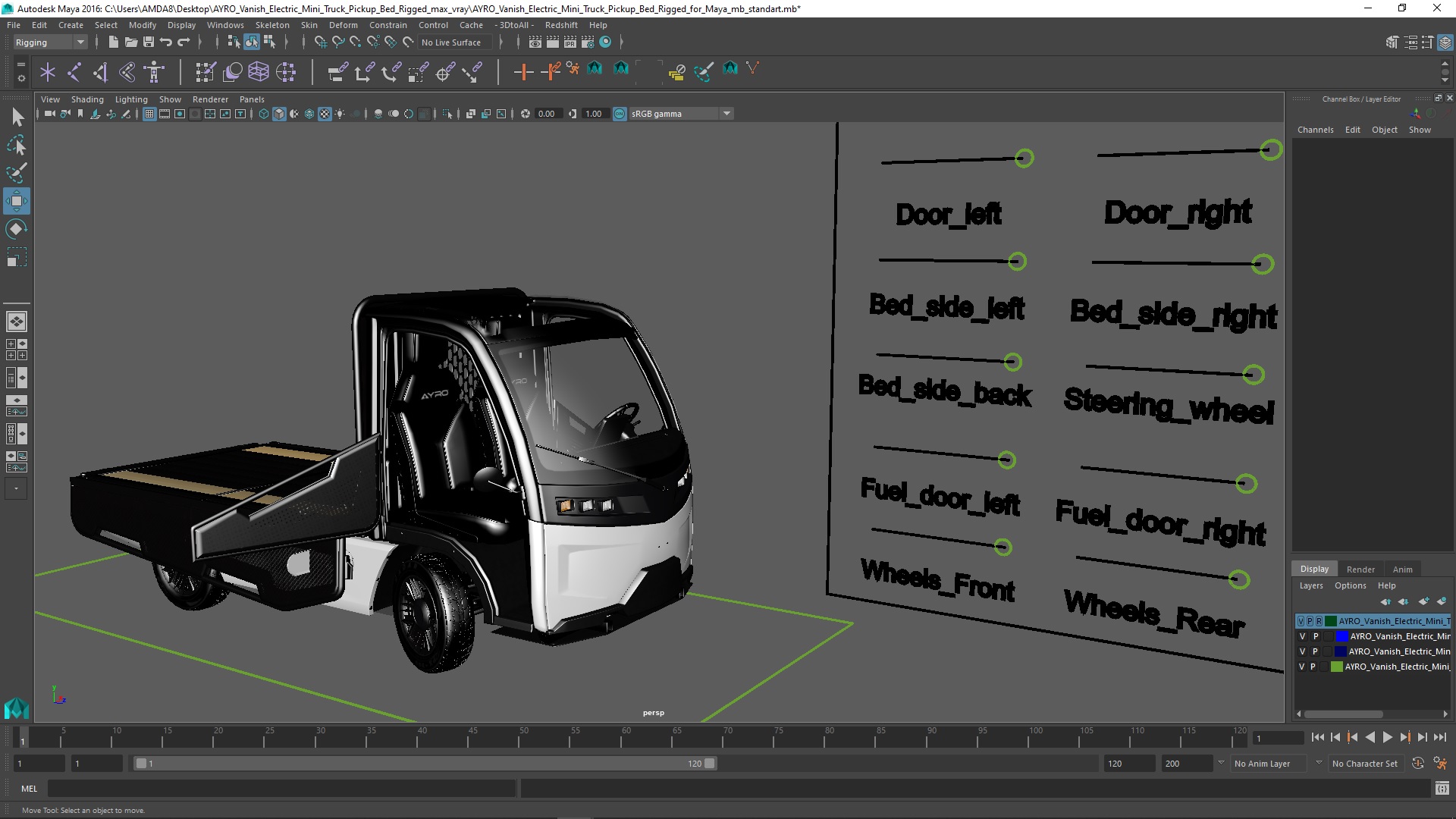The height and width of the screenshot is (819, 1456).
Task: Toggle the wireframe display cube in viewport toolbar
Action: pos(264,114)
